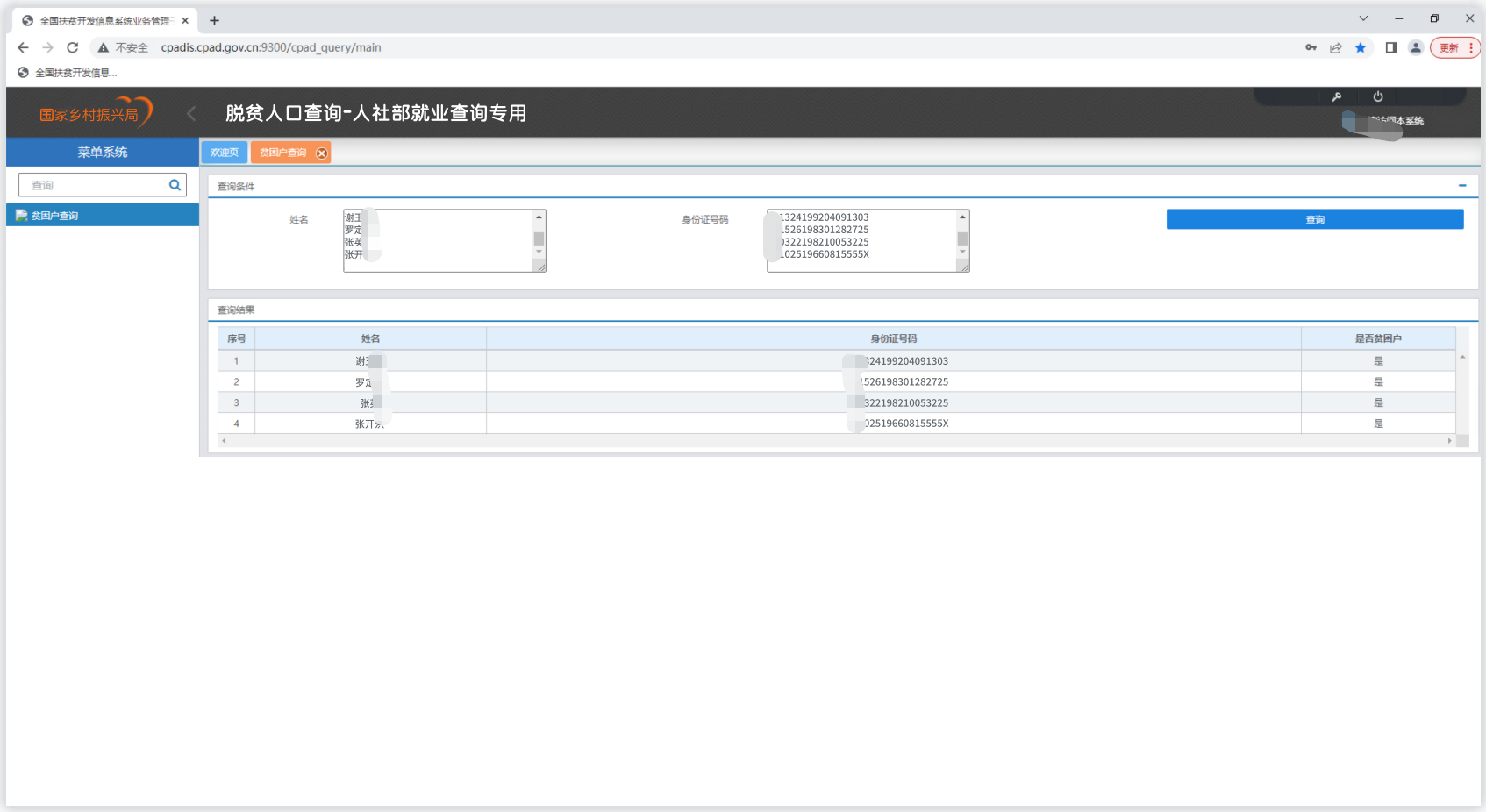Click the magnifier icon in menu search
This screenshot has height=812, width=1486.
coord(175,185)
